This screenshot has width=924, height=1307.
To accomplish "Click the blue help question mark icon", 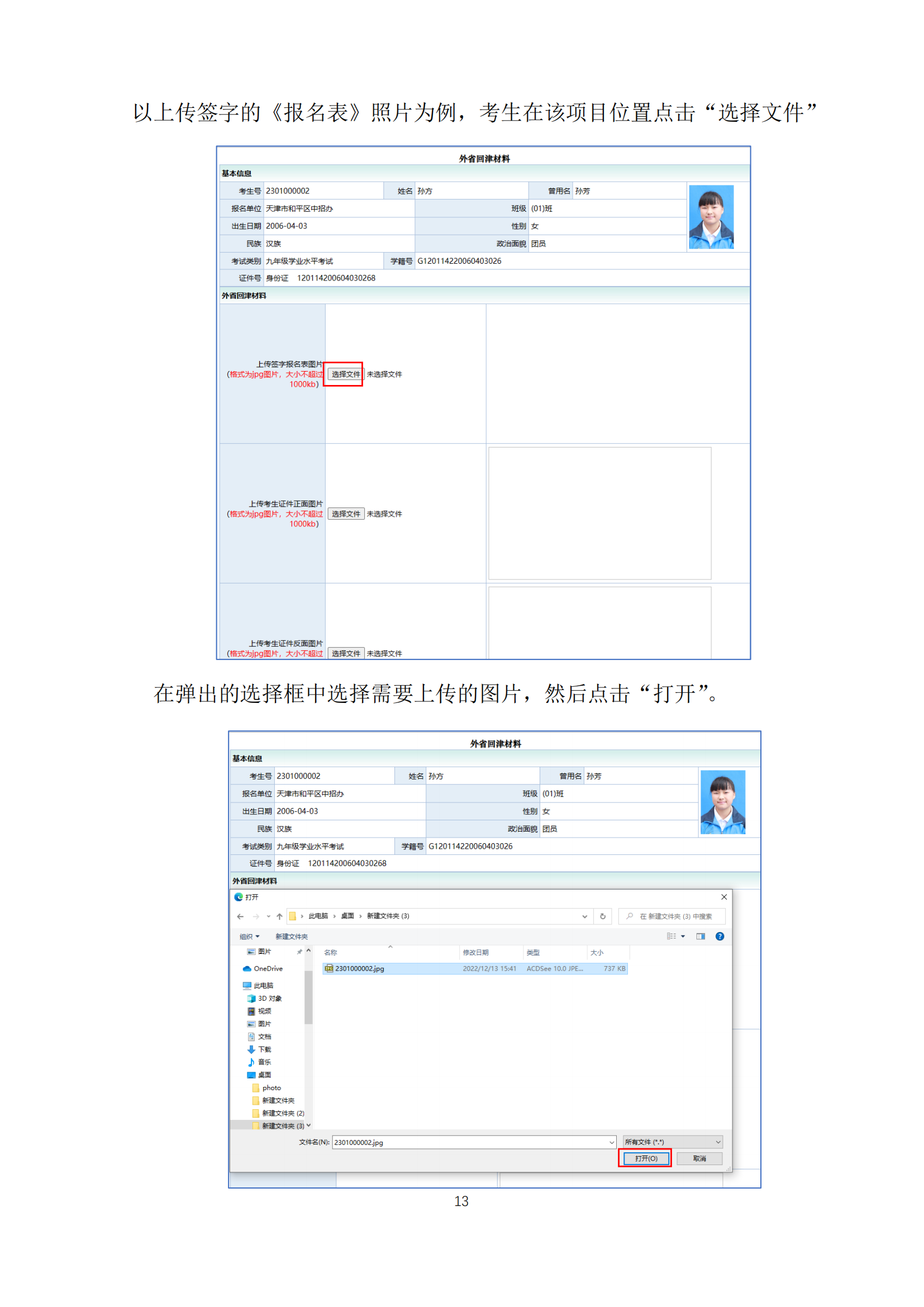I will click(720, 937).
